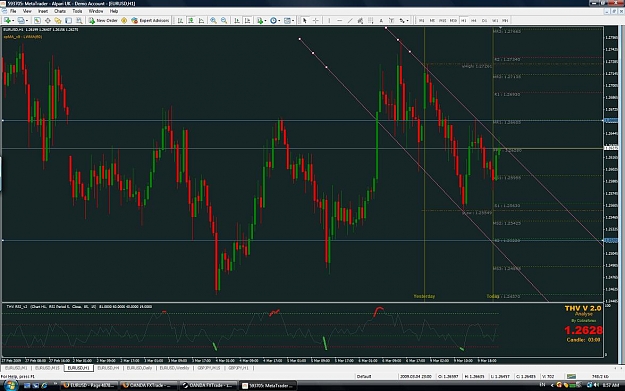Open the Window menu
The height and width of the screenshot is (391, 625).
tap(96, 11)
